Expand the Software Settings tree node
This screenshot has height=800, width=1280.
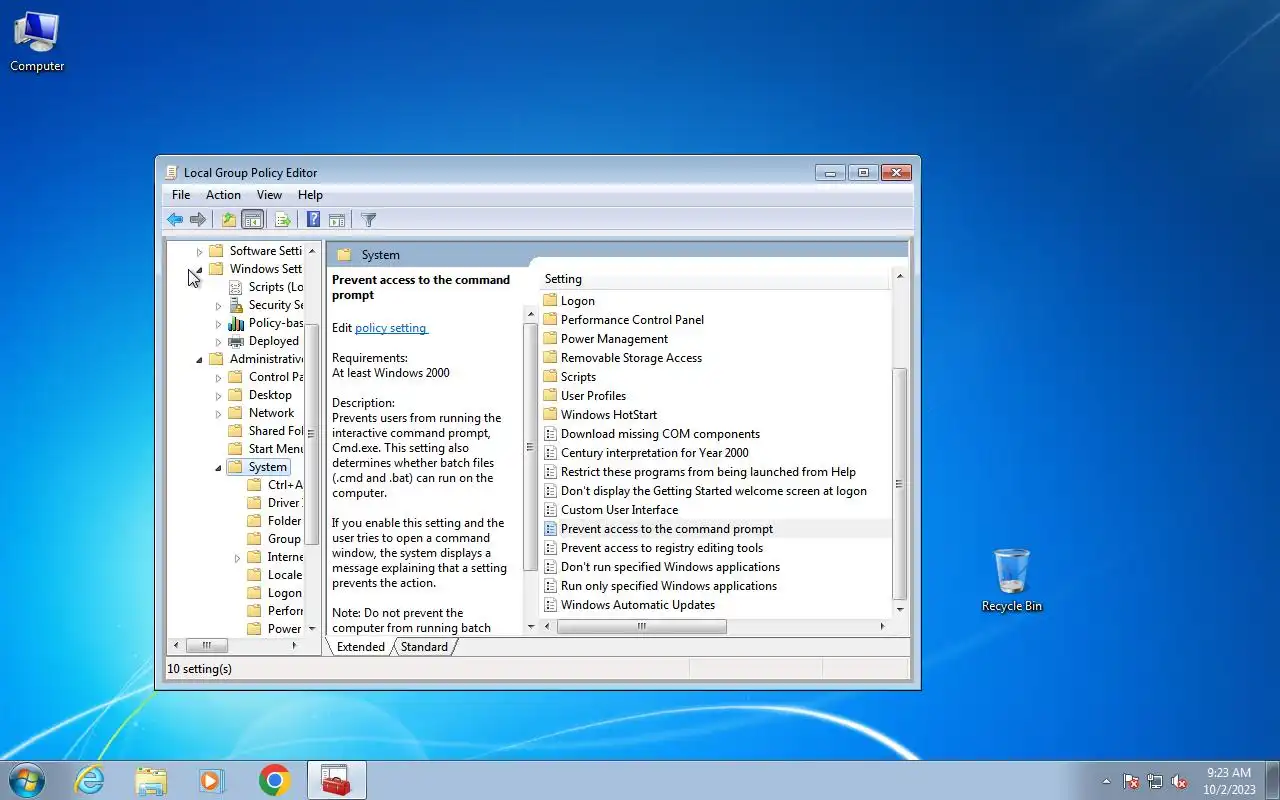(199, 252)
